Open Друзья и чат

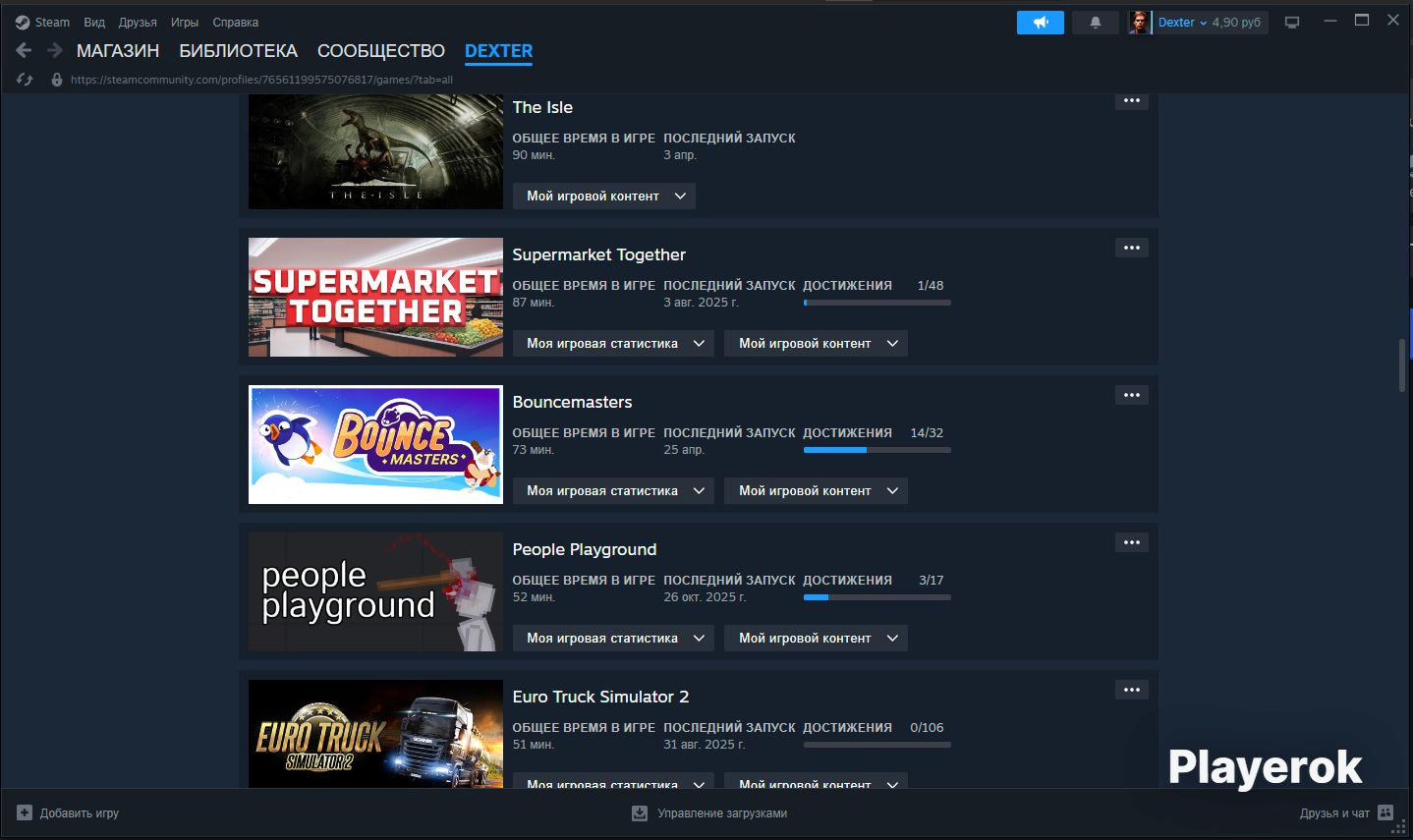(1334, 813)
